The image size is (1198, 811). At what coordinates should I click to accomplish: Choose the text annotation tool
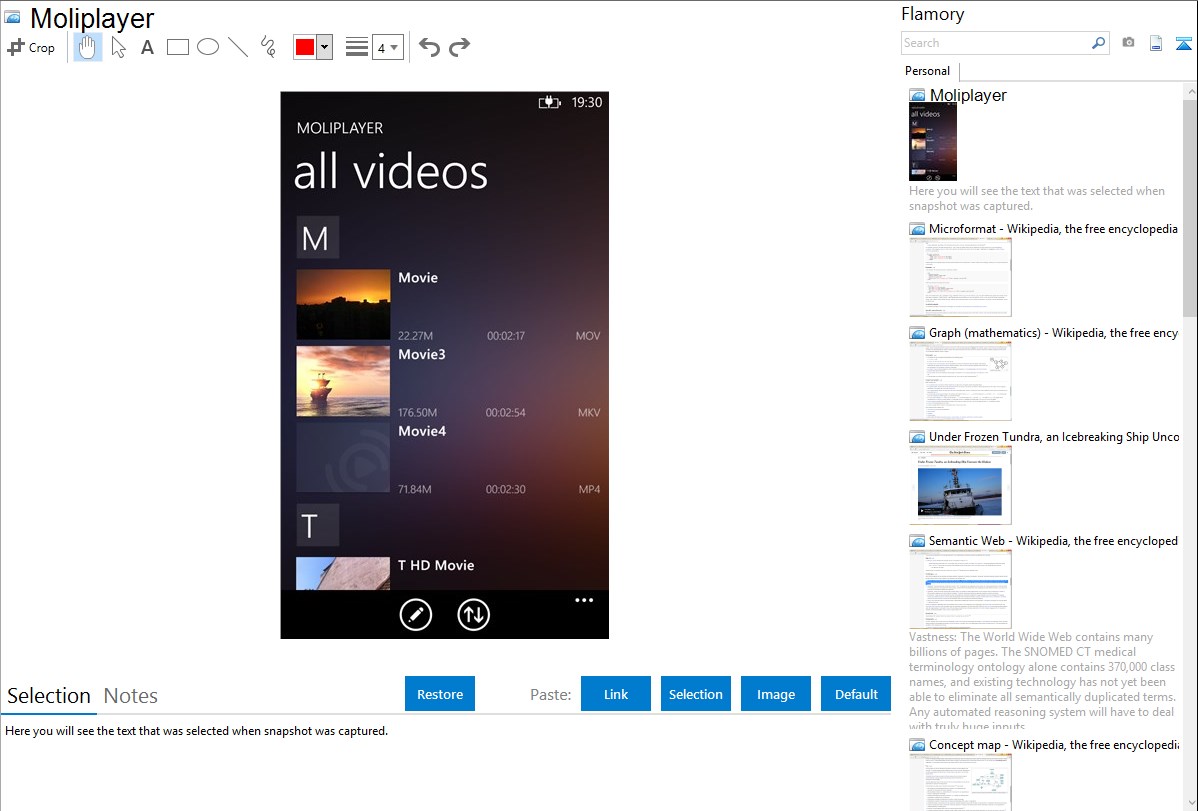tap(147, 47)
